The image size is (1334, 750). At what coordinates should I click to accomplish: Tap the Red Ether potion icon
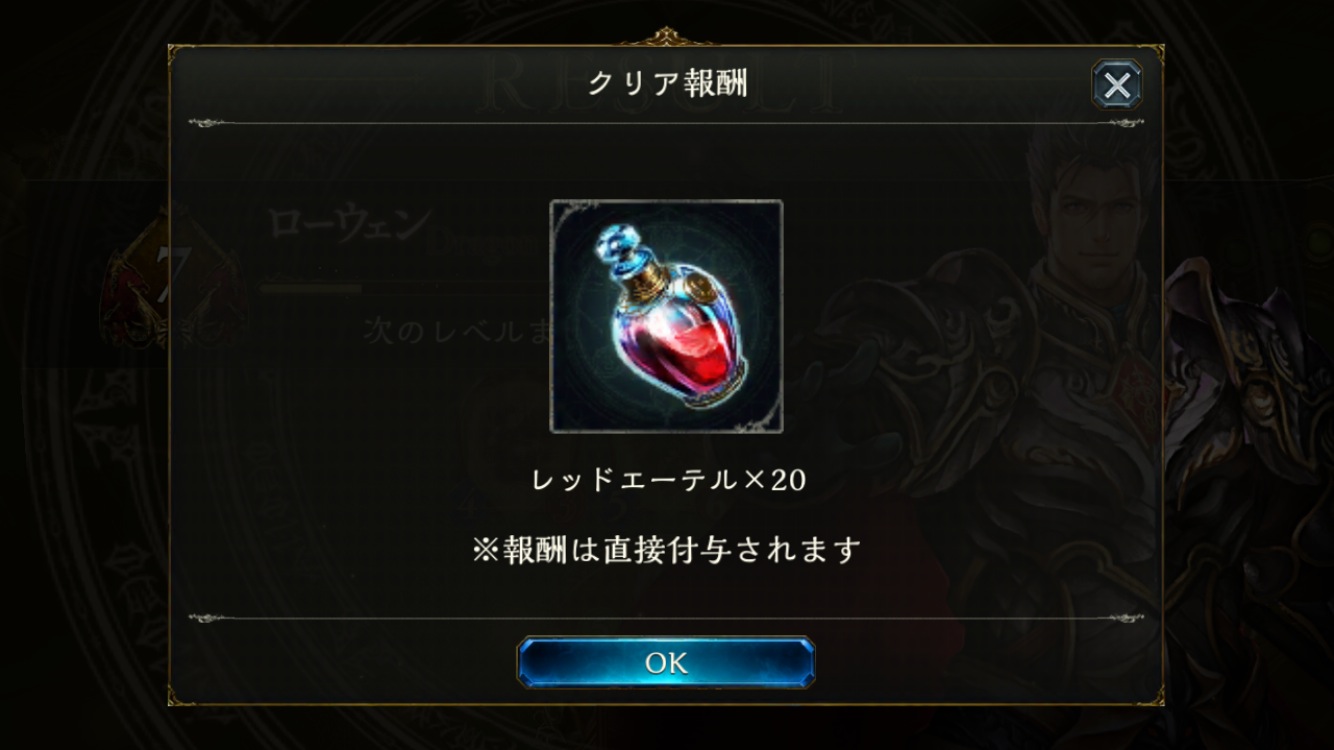click(x=666, y=316)
